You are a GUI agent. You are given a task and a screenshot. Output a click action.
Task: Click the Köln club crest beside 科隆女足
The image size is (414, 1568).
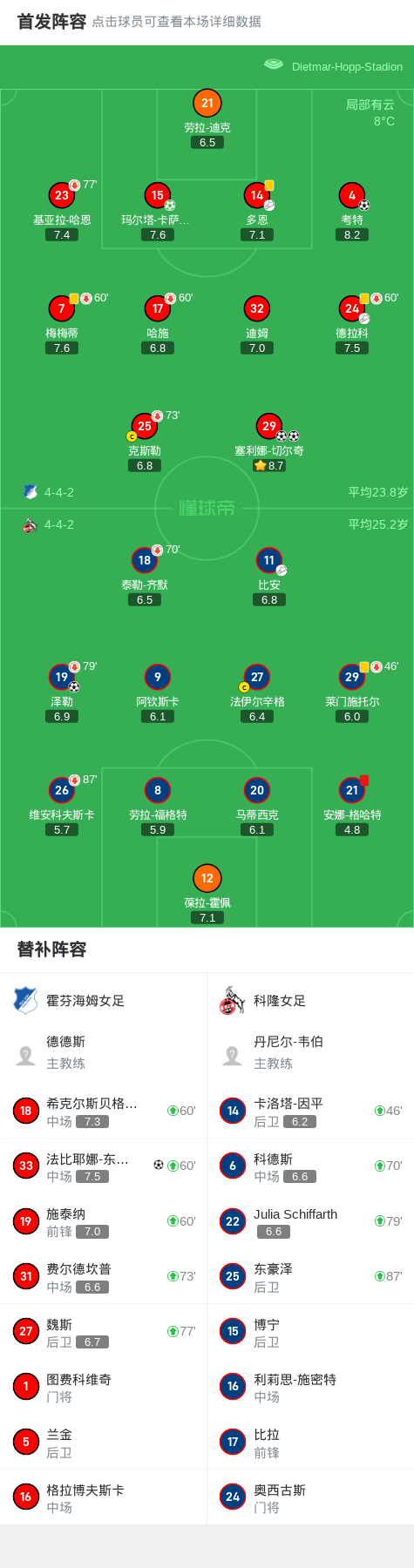(232, 1000)
